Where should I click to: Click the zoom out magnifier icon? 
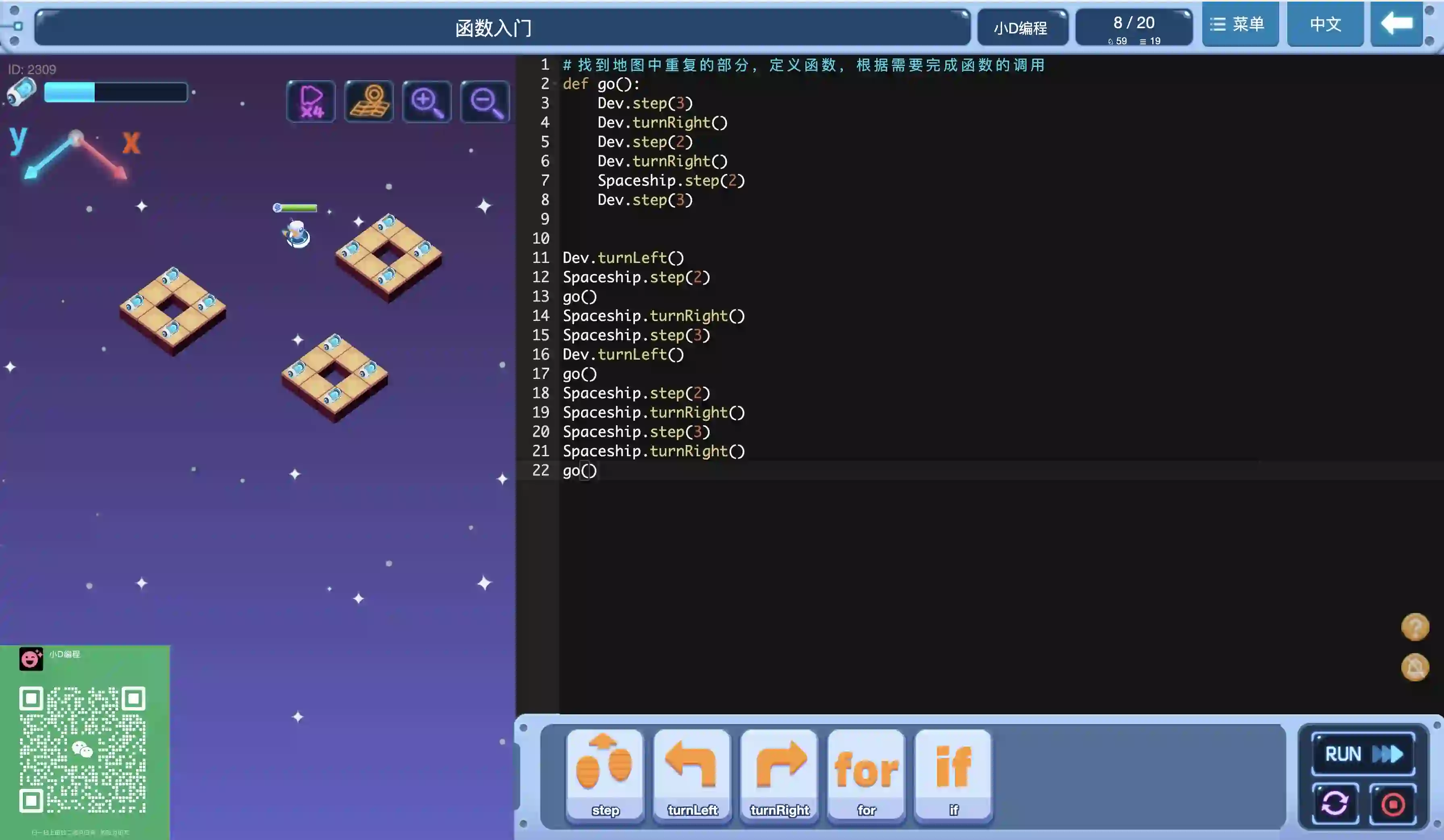tap(485, 102)
